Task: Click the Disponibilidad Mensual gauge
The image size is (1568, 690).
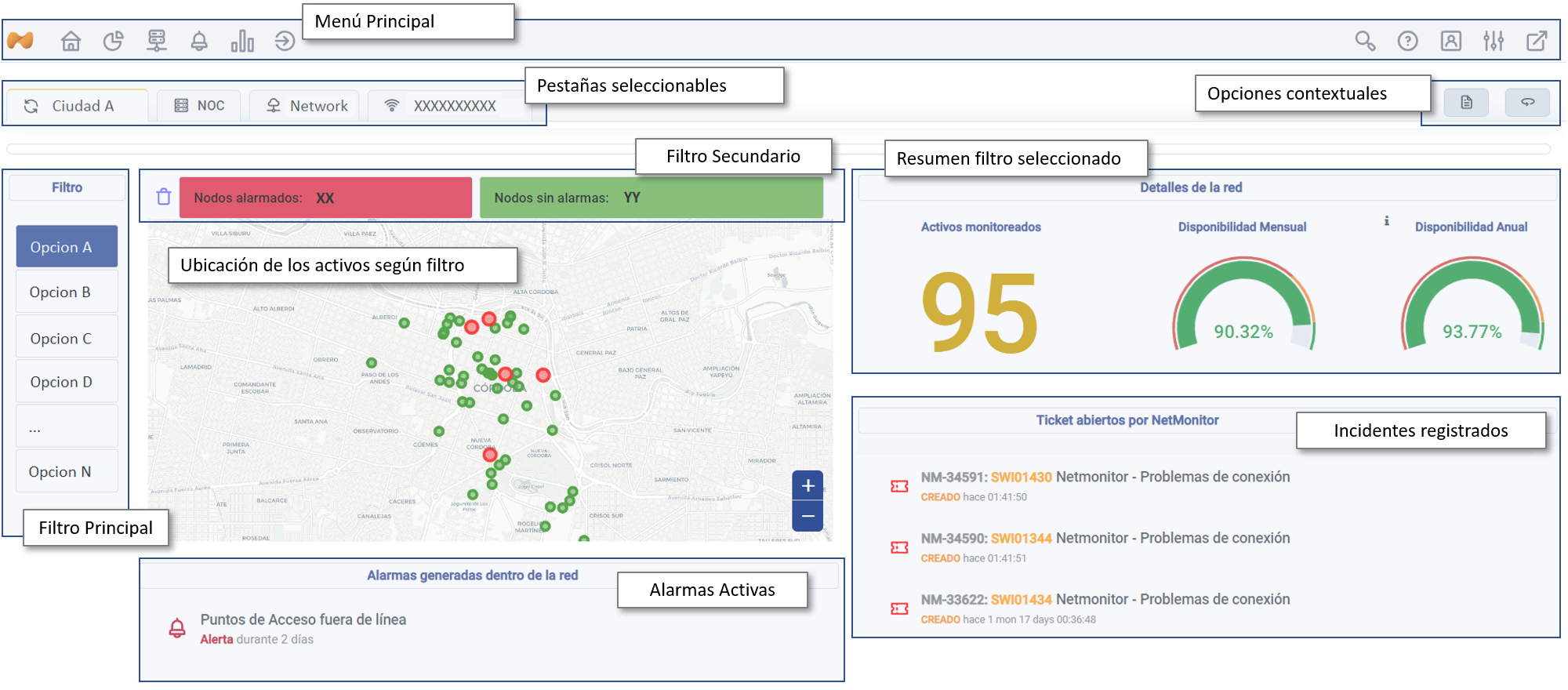Action: (x=1243, y=307)
